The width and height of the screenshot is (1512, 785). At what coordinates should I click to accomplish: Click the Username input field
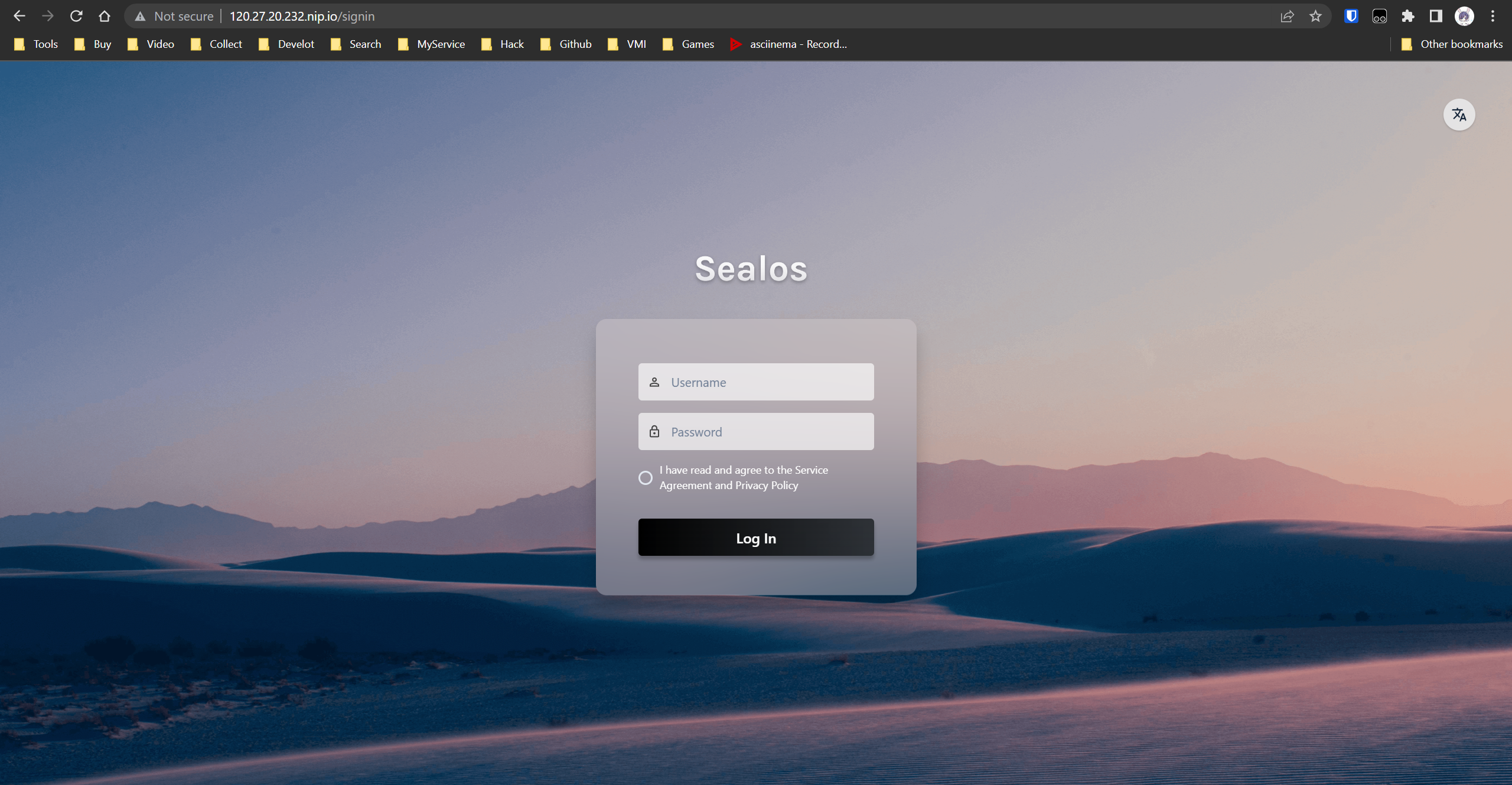[x=768, y=382]
